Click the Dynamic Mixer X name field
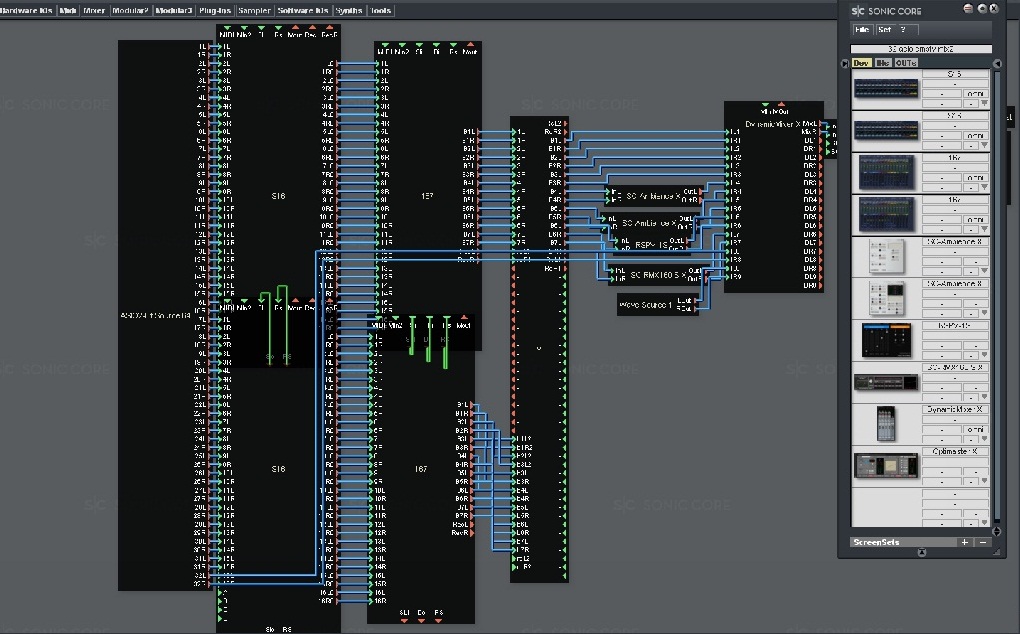The height and width of the screenshot is (634, 1020). point(954,409)
